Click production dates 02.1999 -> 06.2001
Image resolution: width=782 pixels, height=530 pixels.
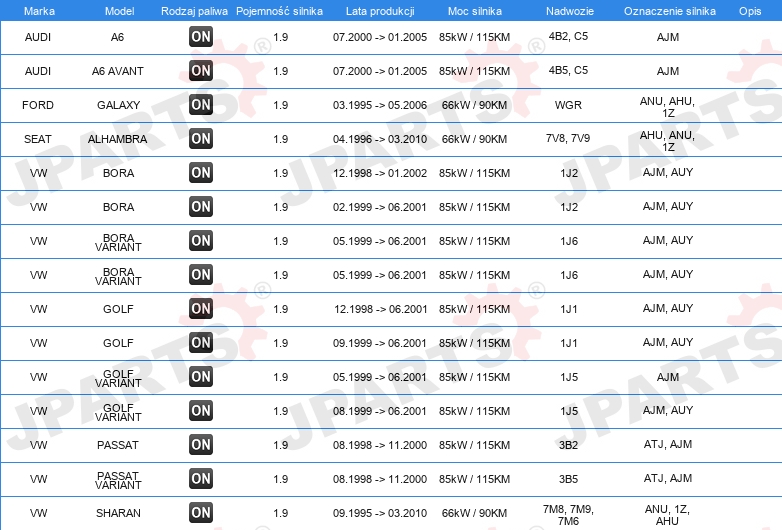[380, 207]
